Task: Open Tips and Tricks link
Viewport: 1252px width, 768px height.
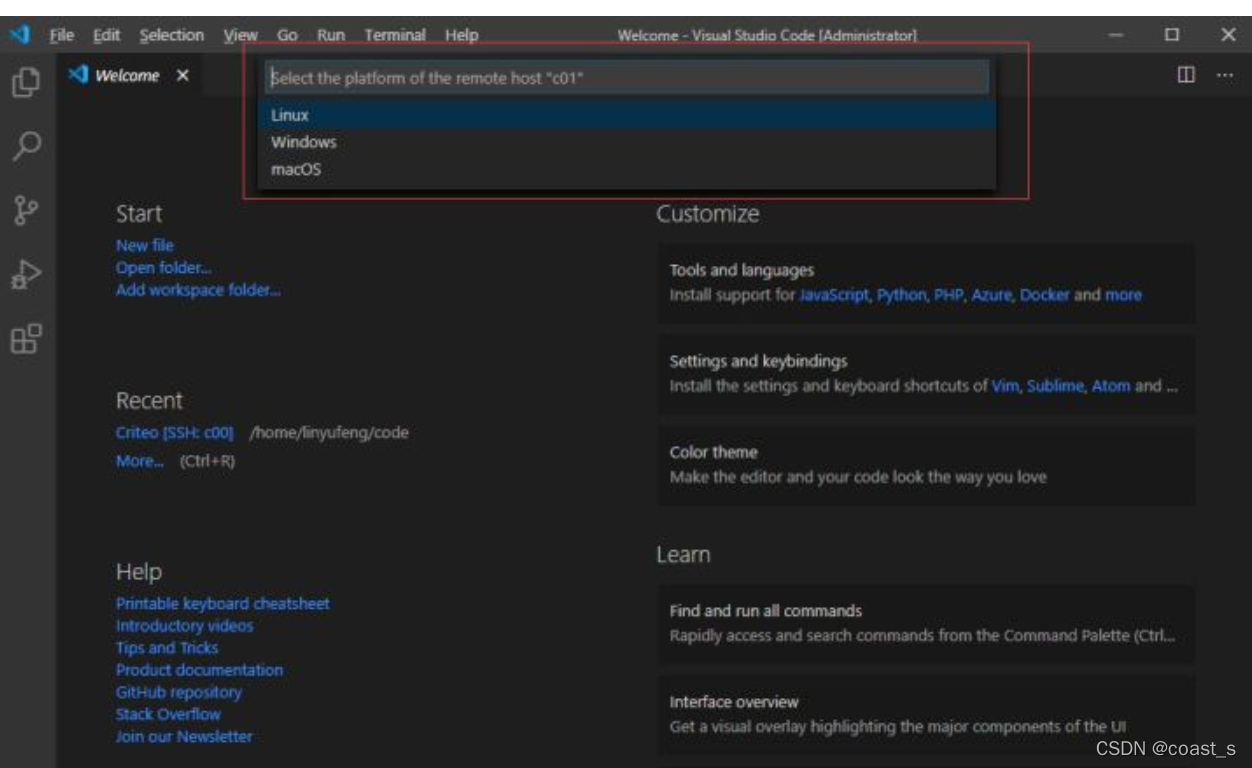Action: pos(167,648)
